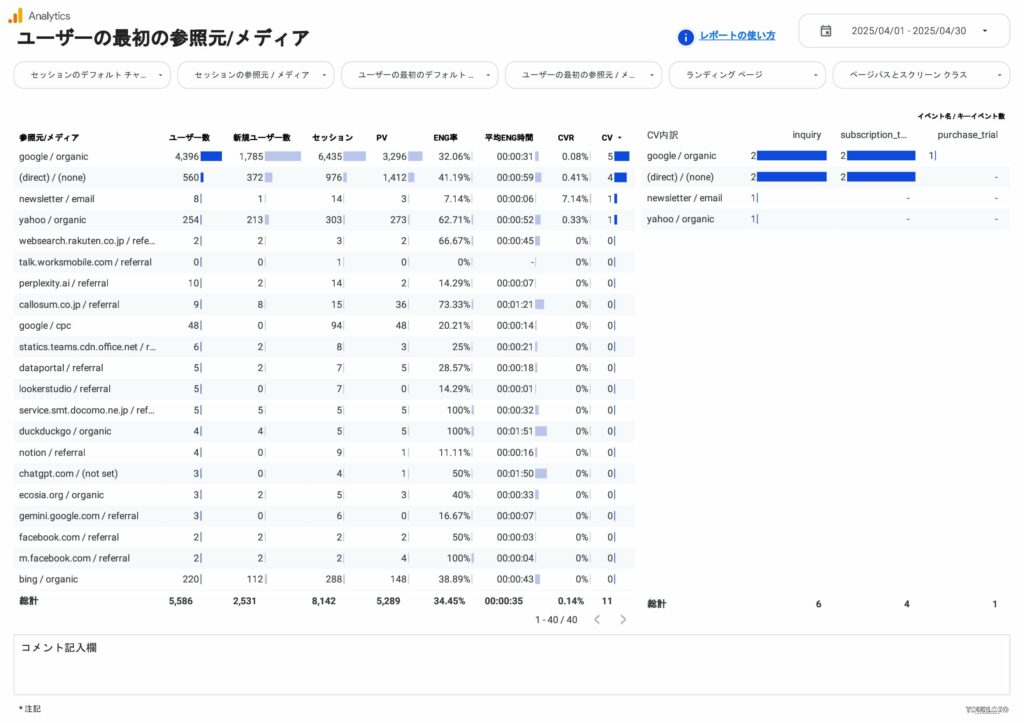The image size is (1024, 723).
Task: Open the レポートの使い方 link
Action: pos(737,35)
